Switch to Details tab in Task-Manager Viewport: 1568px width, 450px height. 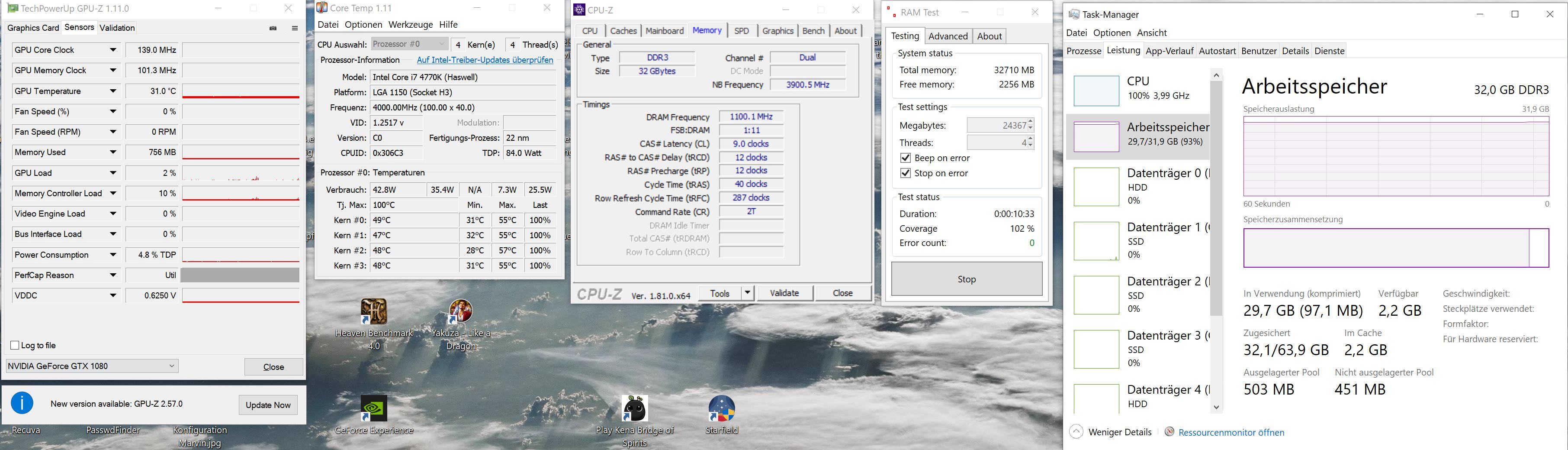(1295, 51)
